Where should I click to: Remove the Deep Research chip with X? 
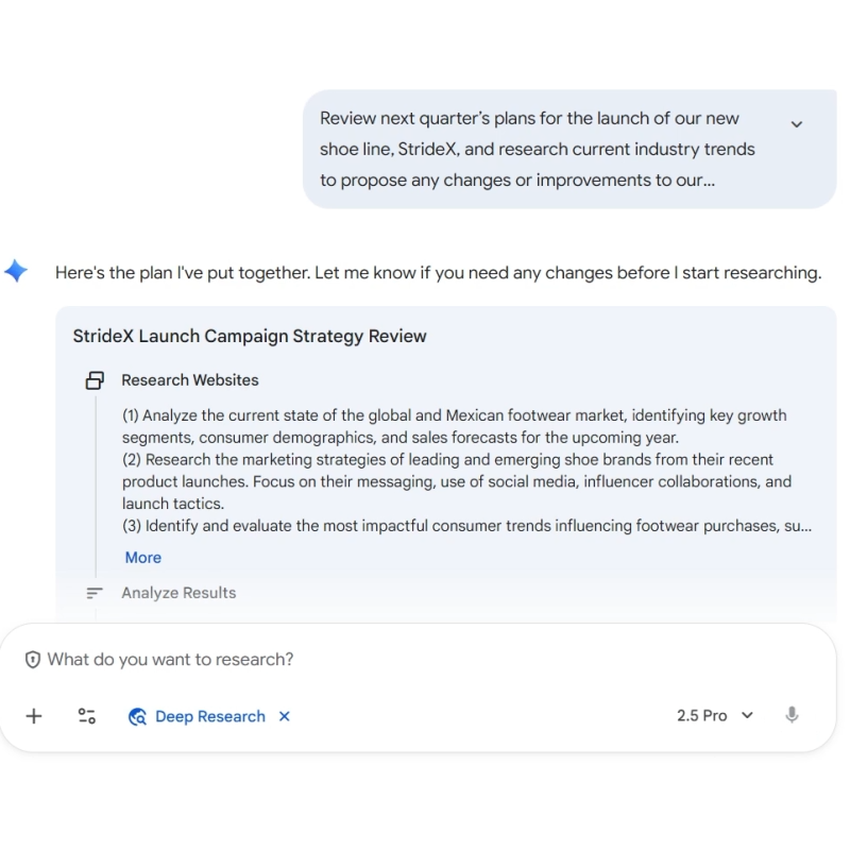pos(285,716)
